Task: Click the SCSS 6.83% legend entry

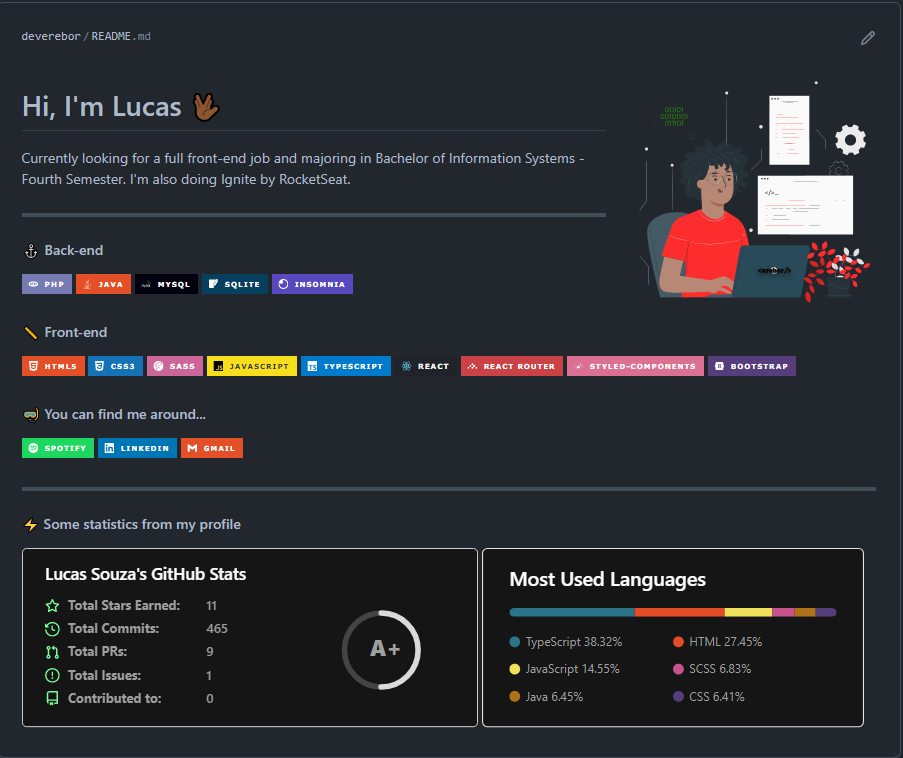Action: click(712, 669)
